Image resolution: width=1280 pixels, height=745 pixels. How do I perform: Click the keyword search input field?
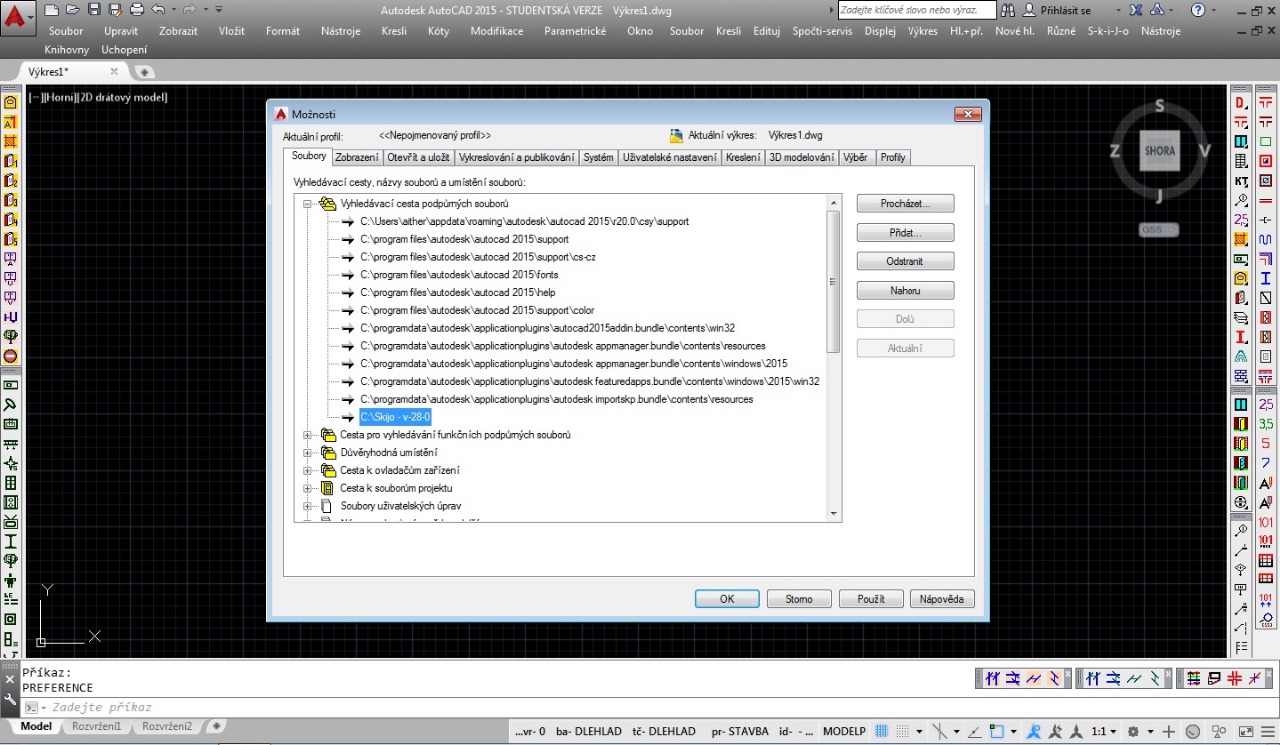(x=917, y=10)
